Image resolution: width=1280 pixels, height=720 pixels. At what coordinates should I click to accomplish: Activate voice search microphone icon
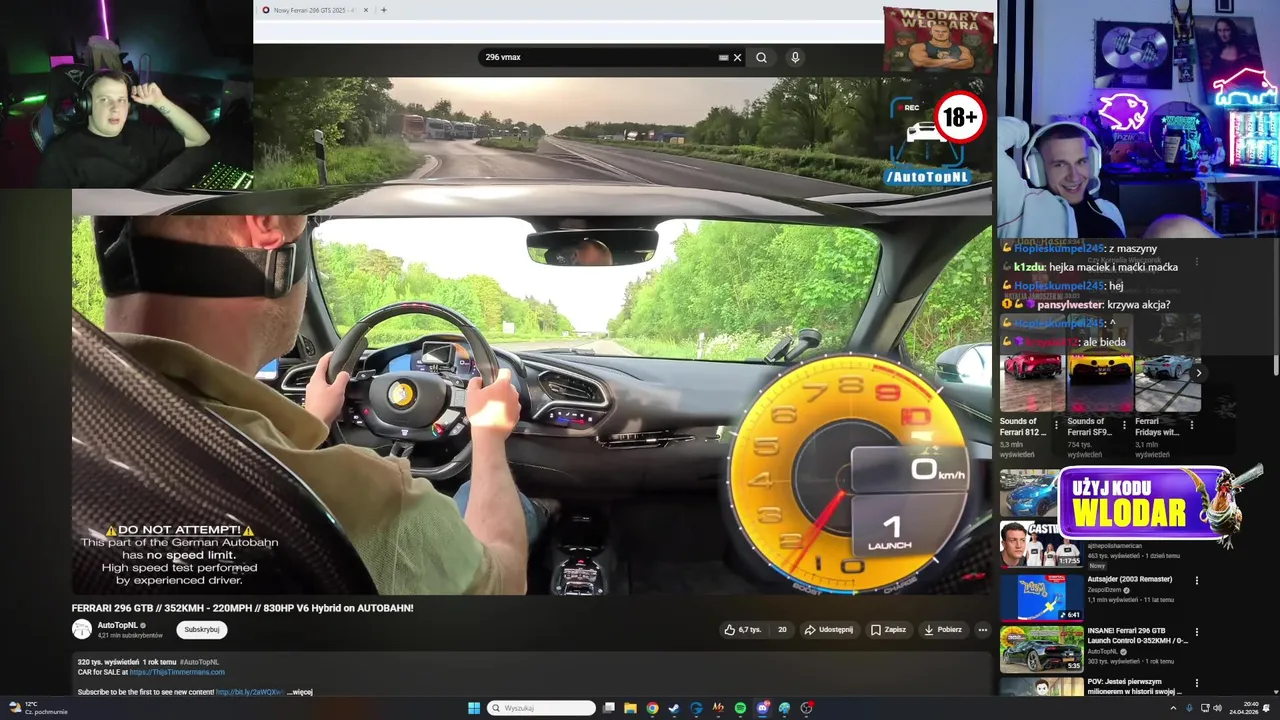795,57
